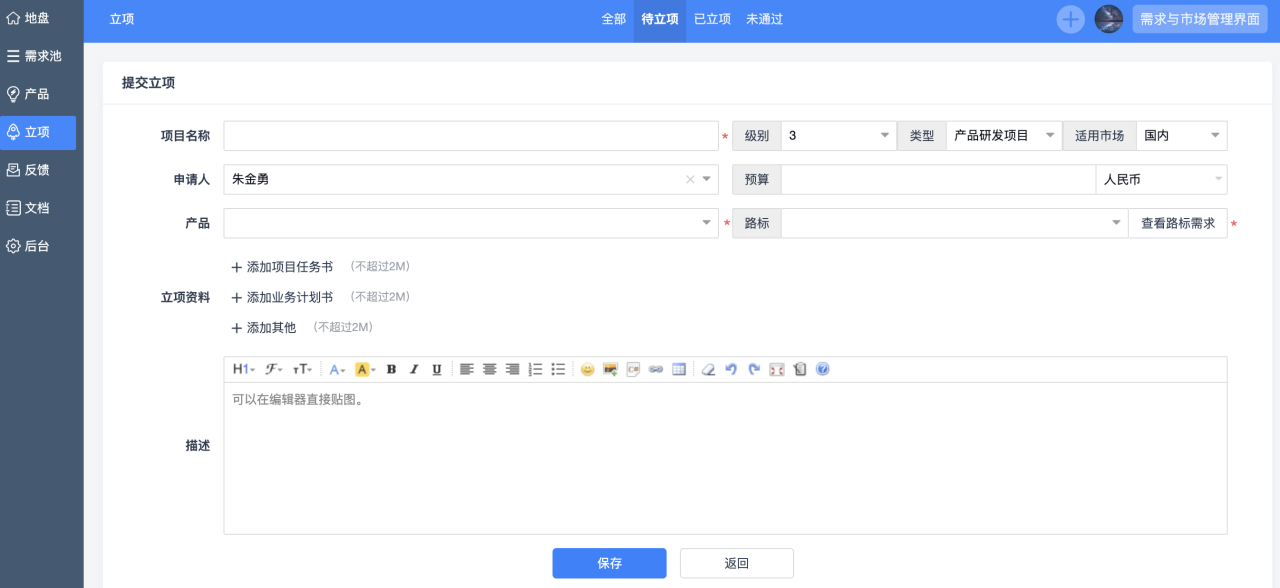This screenshot has height=588, width=1280.
Task: Click the blue plus icon in header
Action: (x=1070, y=19)
